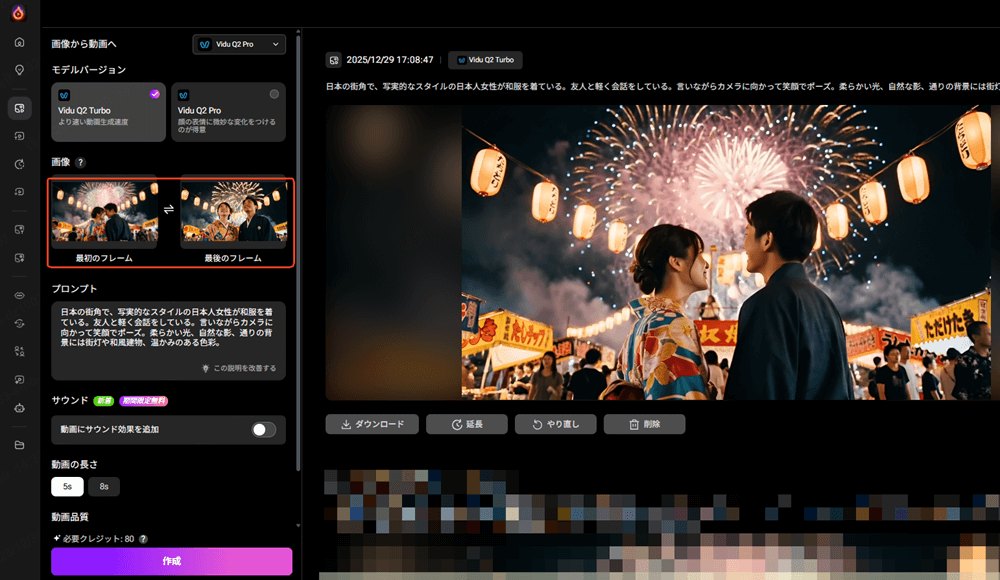Click the 削除 button

[x=644, y=424]
